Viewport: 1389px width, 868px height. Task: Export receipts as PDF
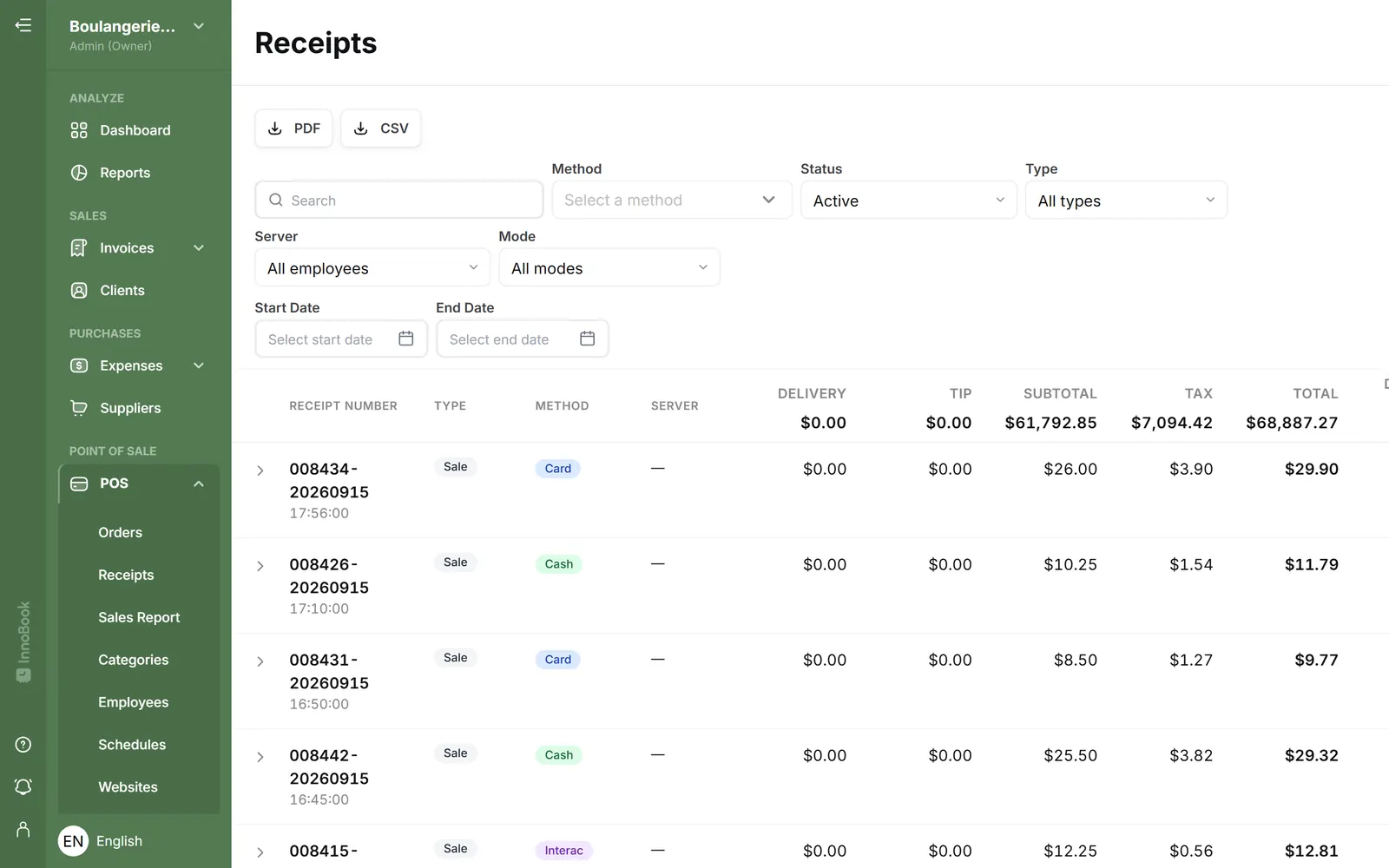(293, 128)
